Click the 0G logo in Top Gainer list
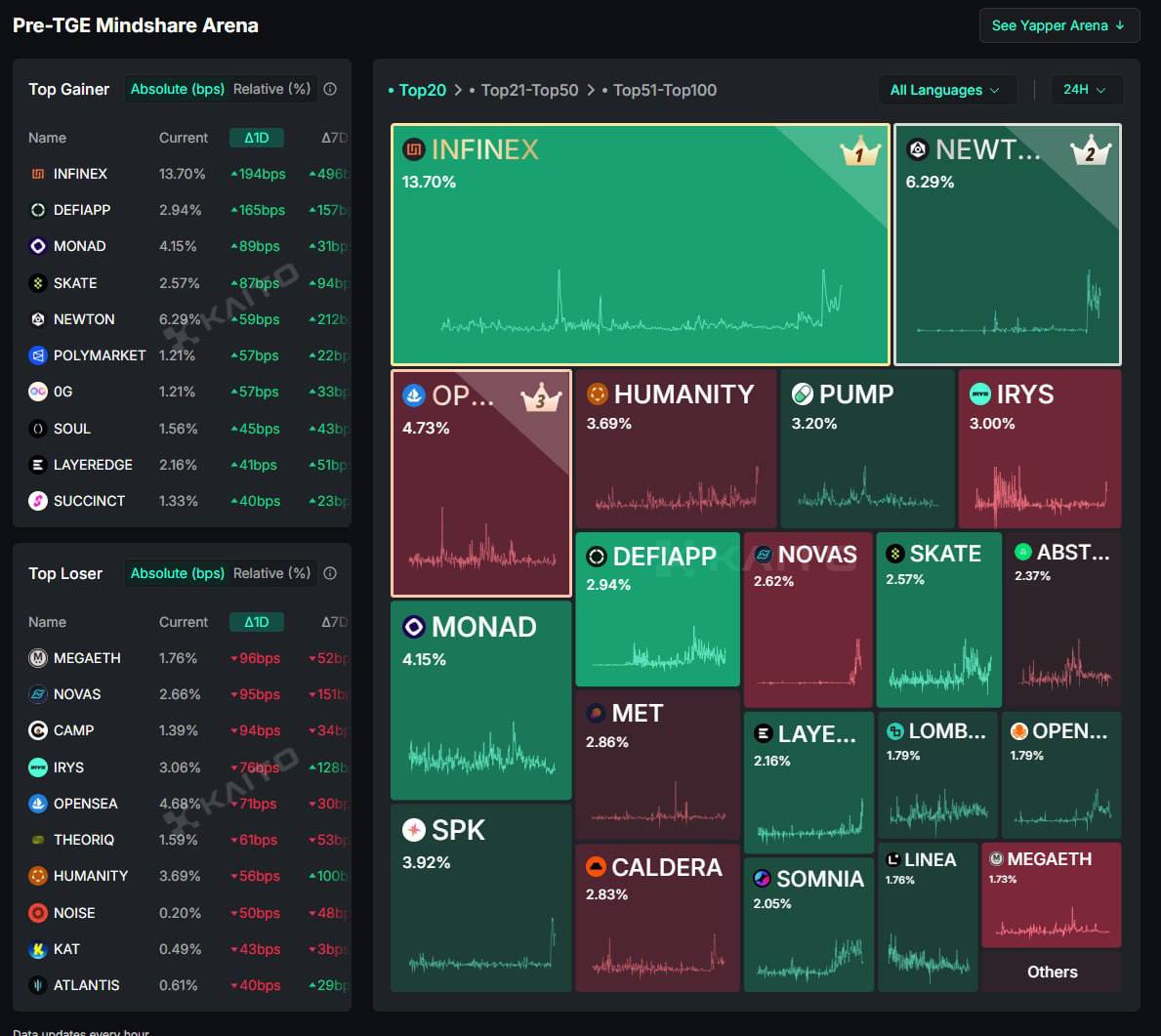The image size is (1161, 1036). coord(38,392)
